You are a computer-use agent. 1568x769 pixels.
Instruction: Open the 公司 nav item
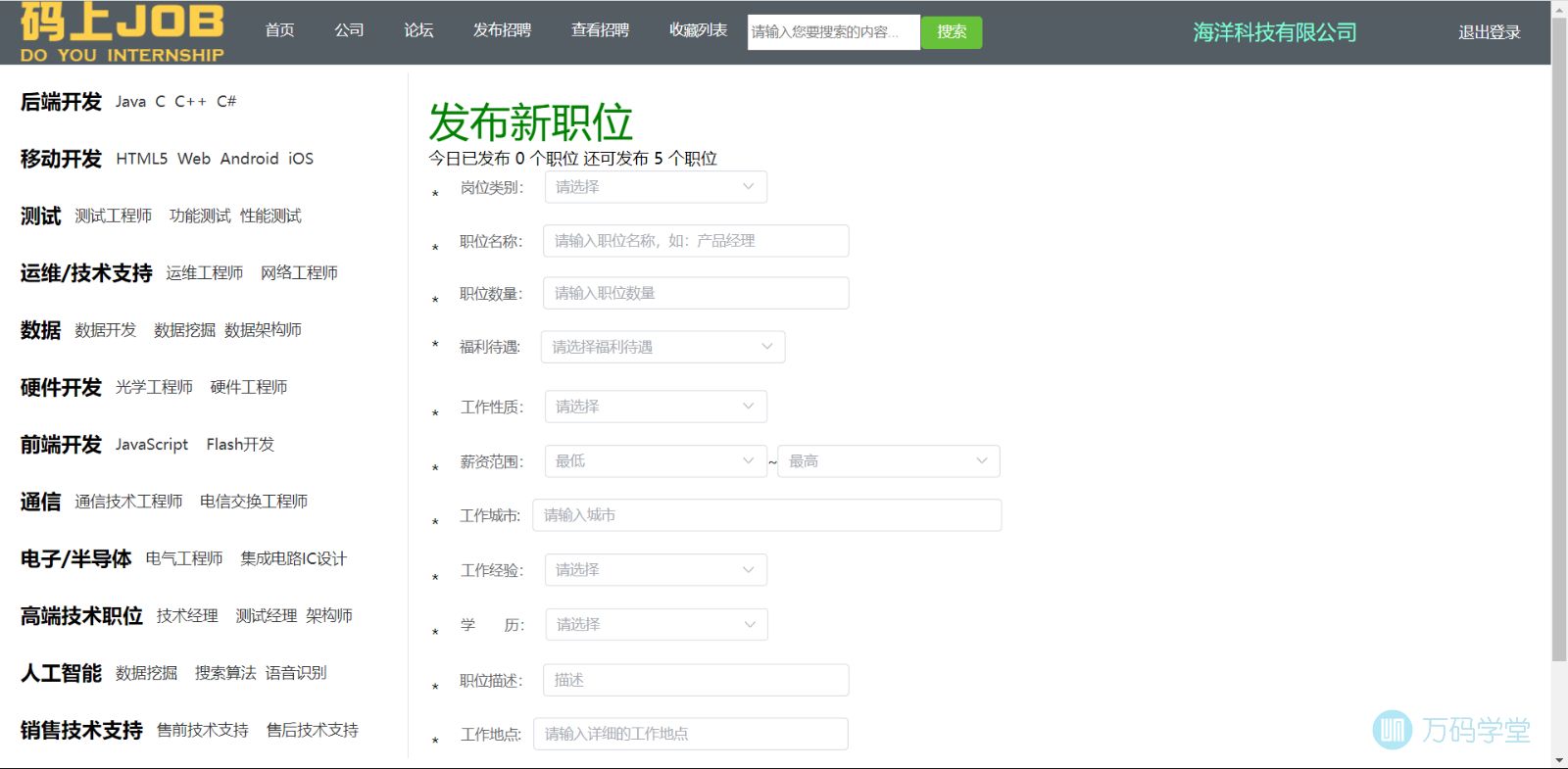pos(349,30)
